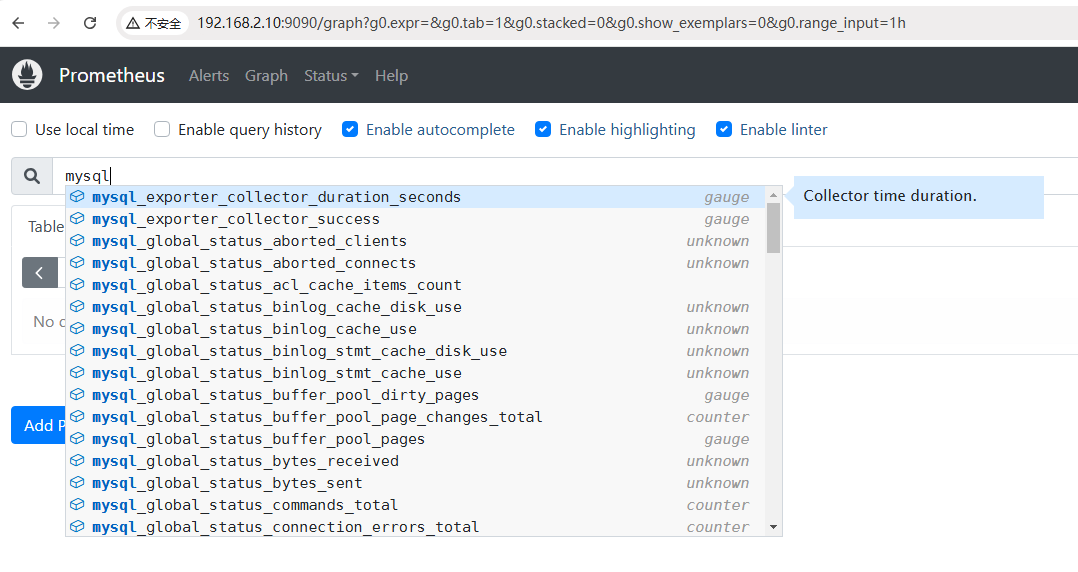Viewport: 1078px width, 572px height.
Task: Click the cube icon next to mysql_exporter_collector_success
Action: [77, 219]
